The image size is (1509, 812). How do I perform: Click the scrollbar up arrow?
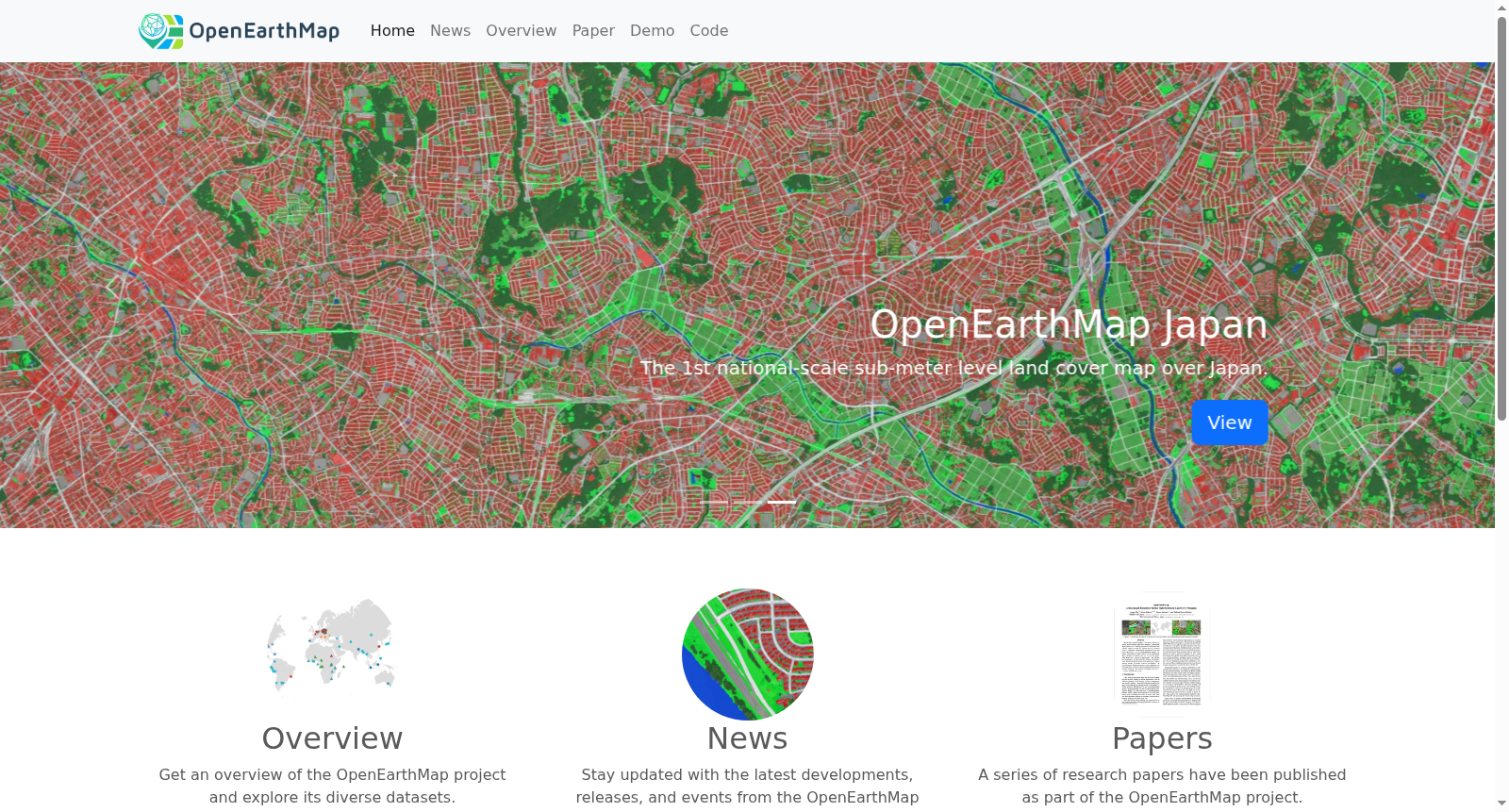click(1501, 8)
